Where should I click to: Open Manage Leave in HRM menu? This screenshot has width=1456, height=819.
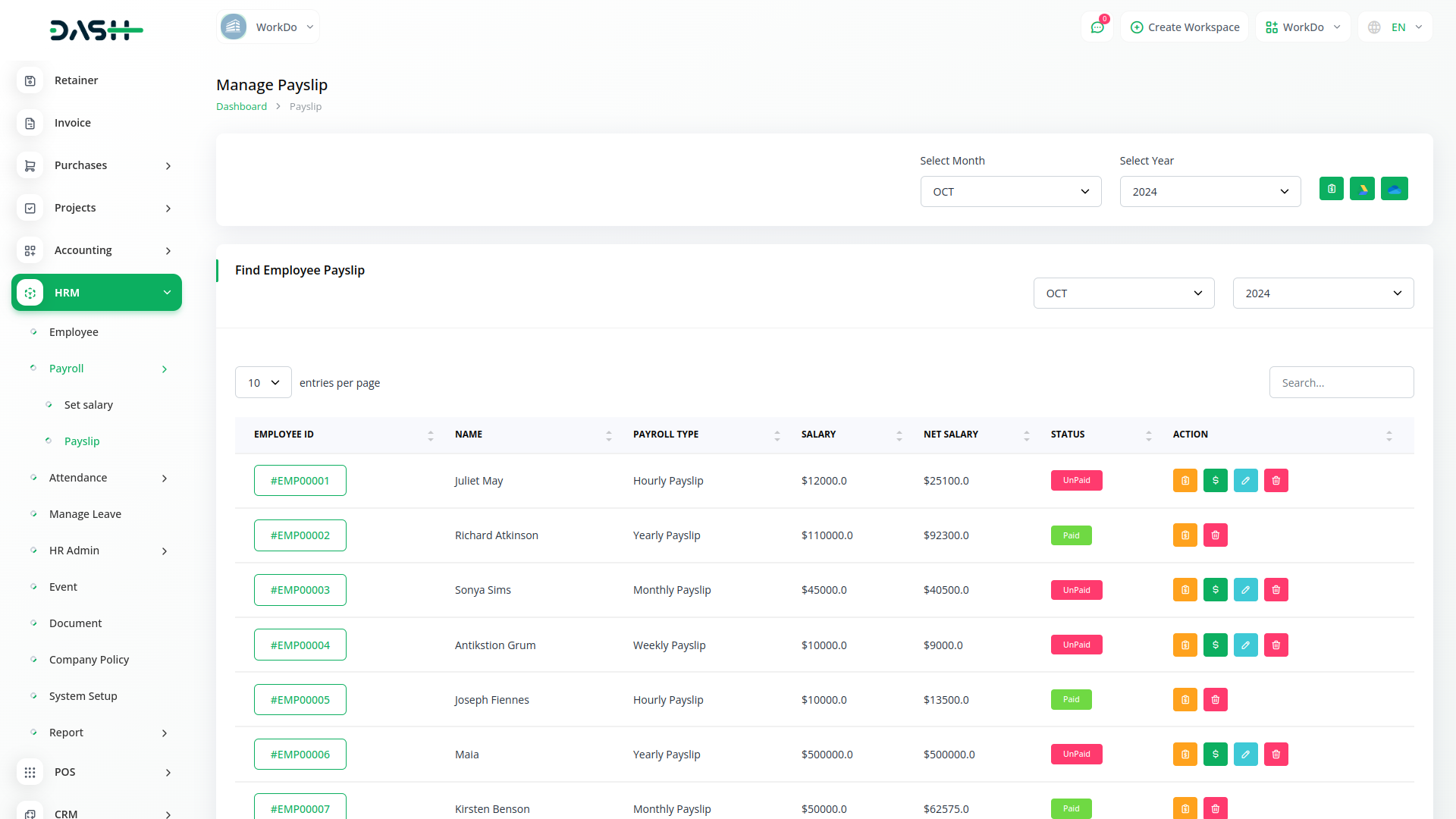tap(85, 514)
